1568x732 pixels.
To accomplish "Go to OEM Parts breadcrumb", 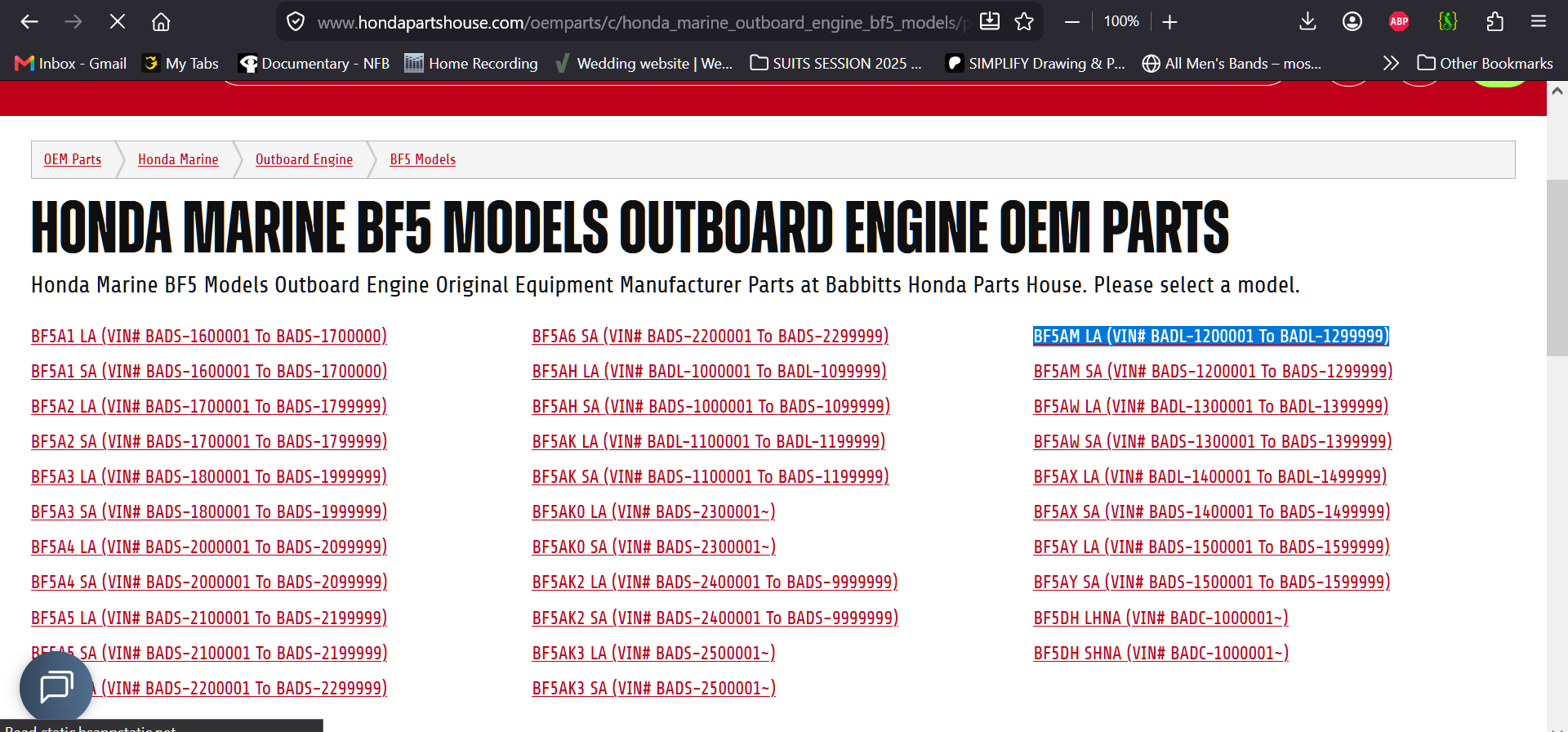I will 73,159.
